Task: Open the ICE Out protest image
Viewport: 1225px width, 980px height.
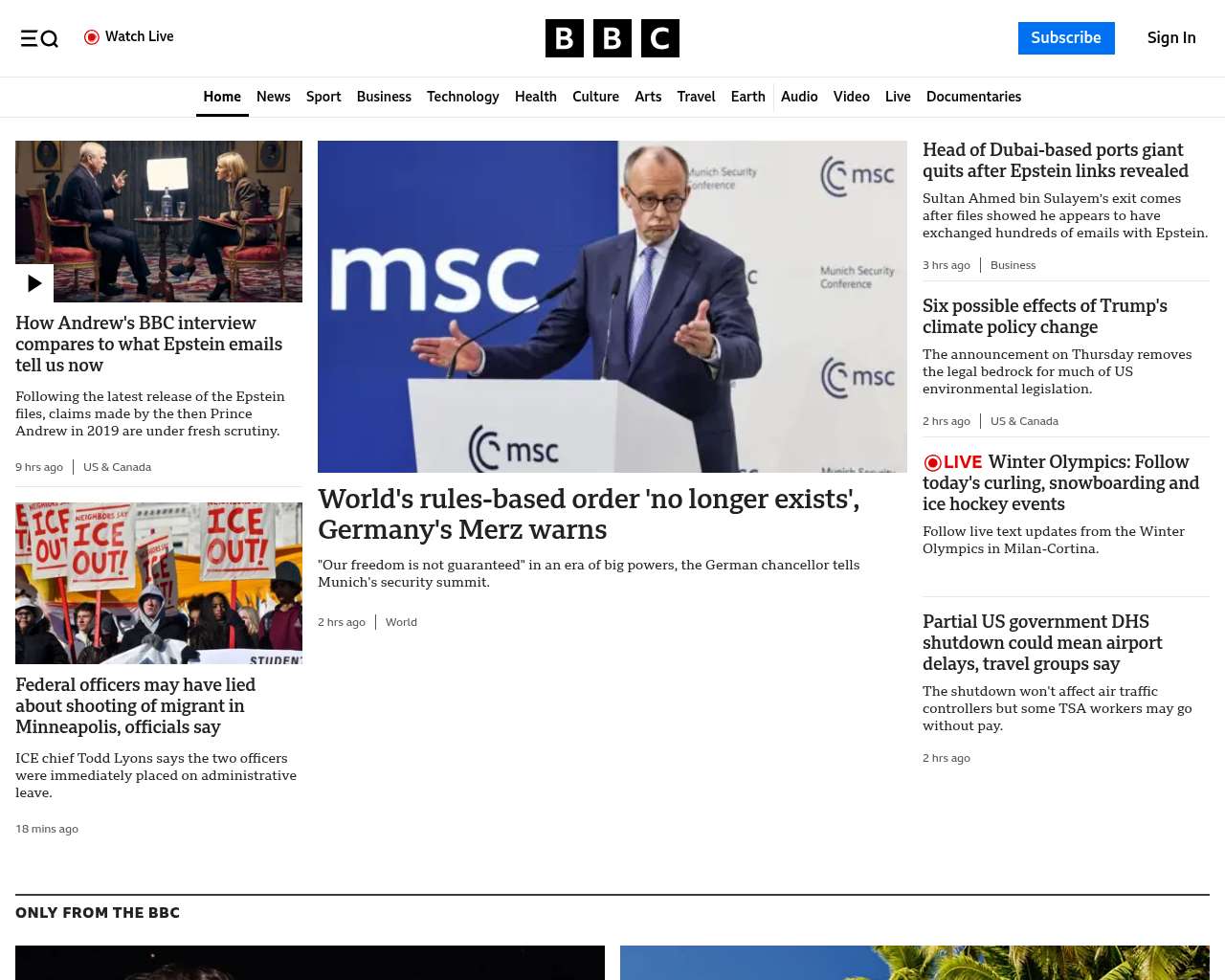Action: (159, 583)
